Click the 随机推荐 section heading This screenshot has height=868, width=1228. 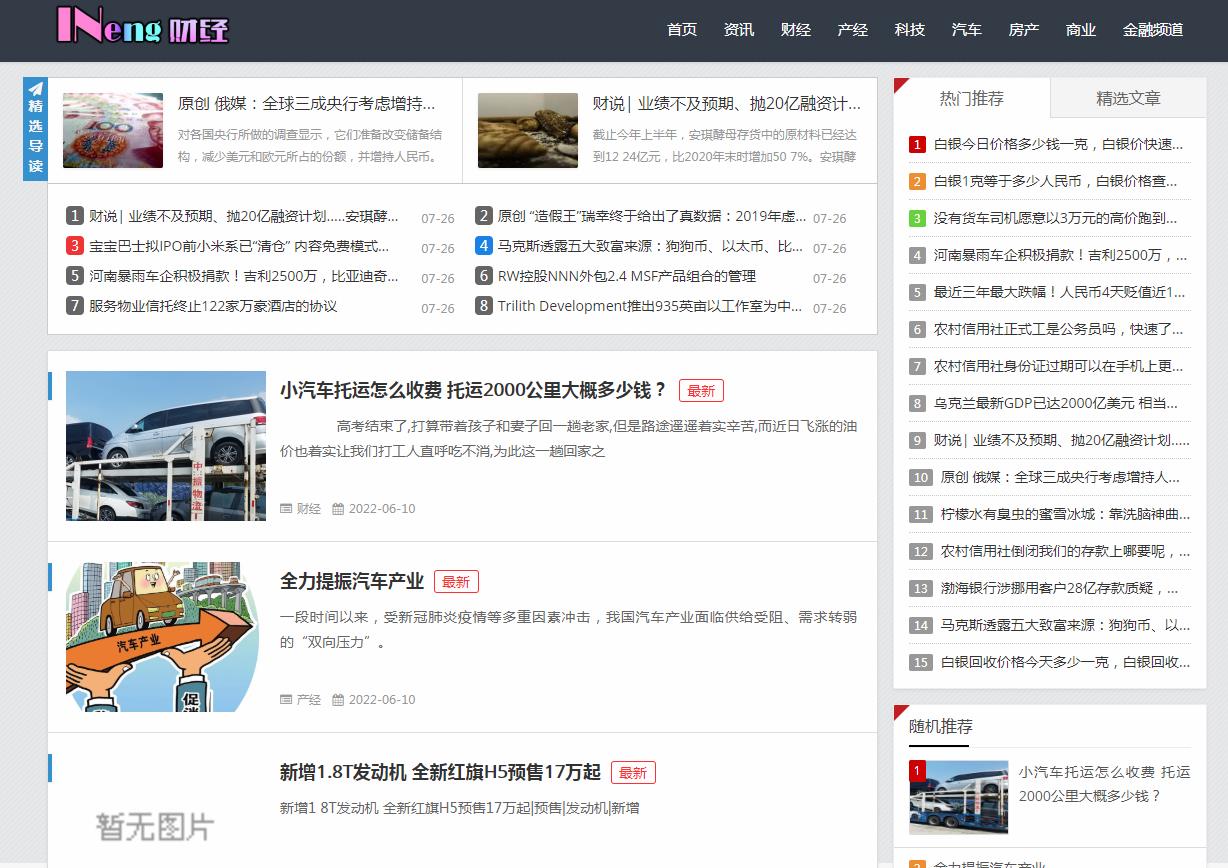940,726
